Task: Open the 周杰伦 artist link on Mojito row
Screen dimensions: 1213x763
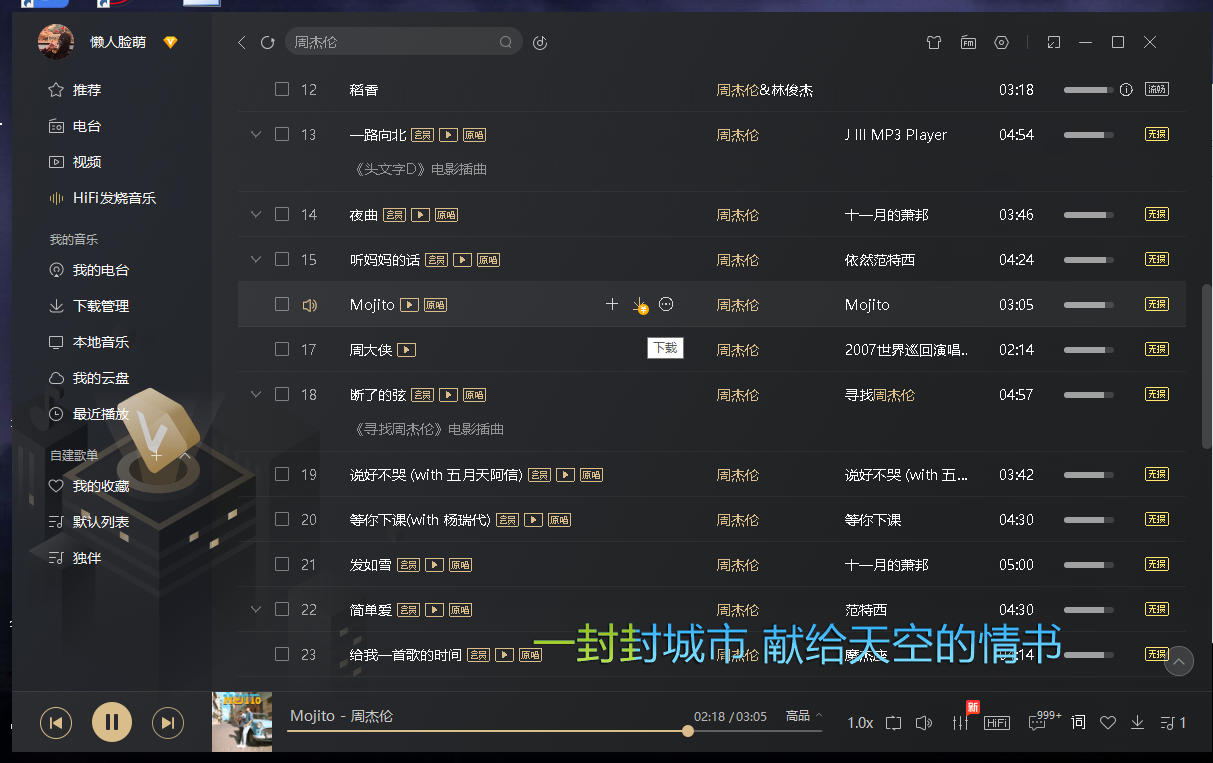Action: [738, 305]
